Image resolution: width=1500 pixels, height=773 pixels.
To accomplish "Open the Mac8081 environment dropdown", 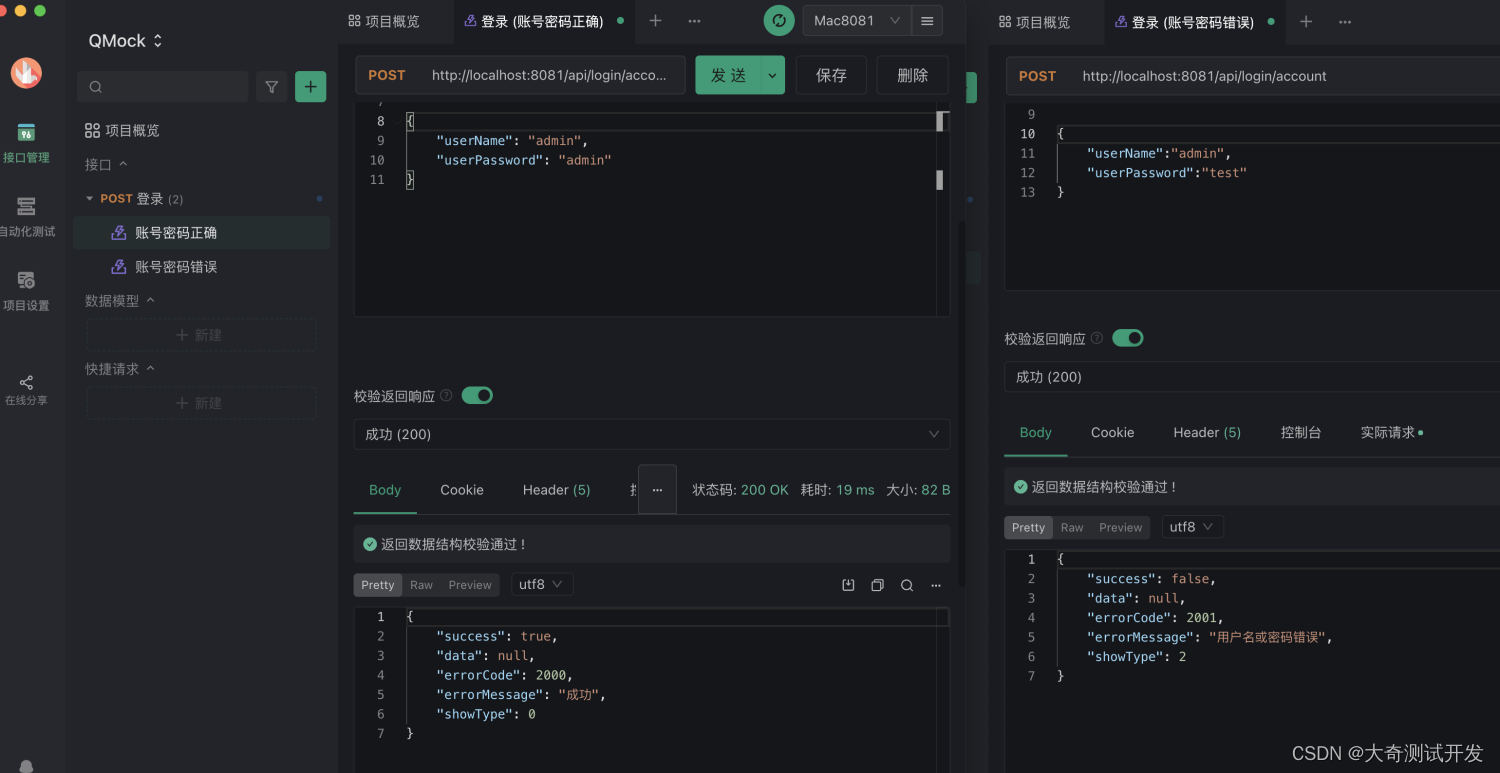I will 857,20.
